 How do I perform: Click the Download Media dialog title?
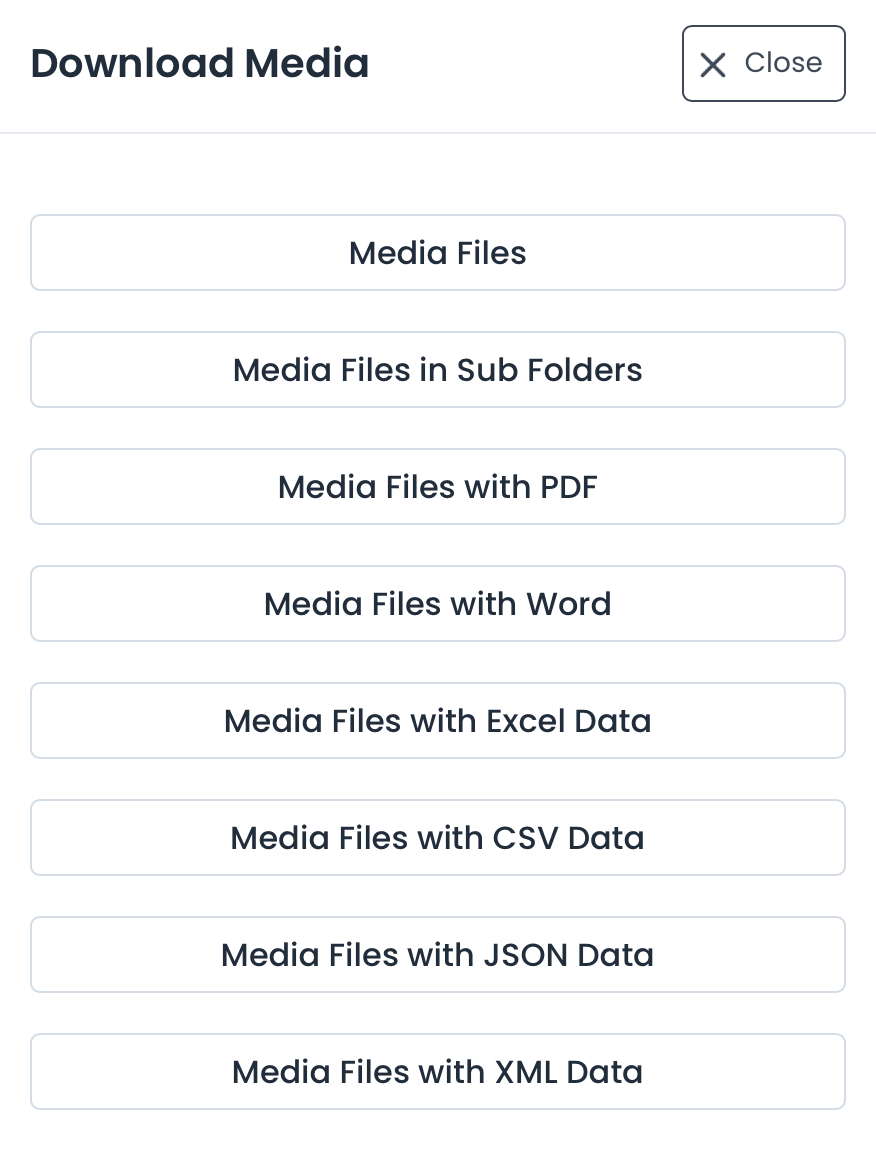pos(199,62)
